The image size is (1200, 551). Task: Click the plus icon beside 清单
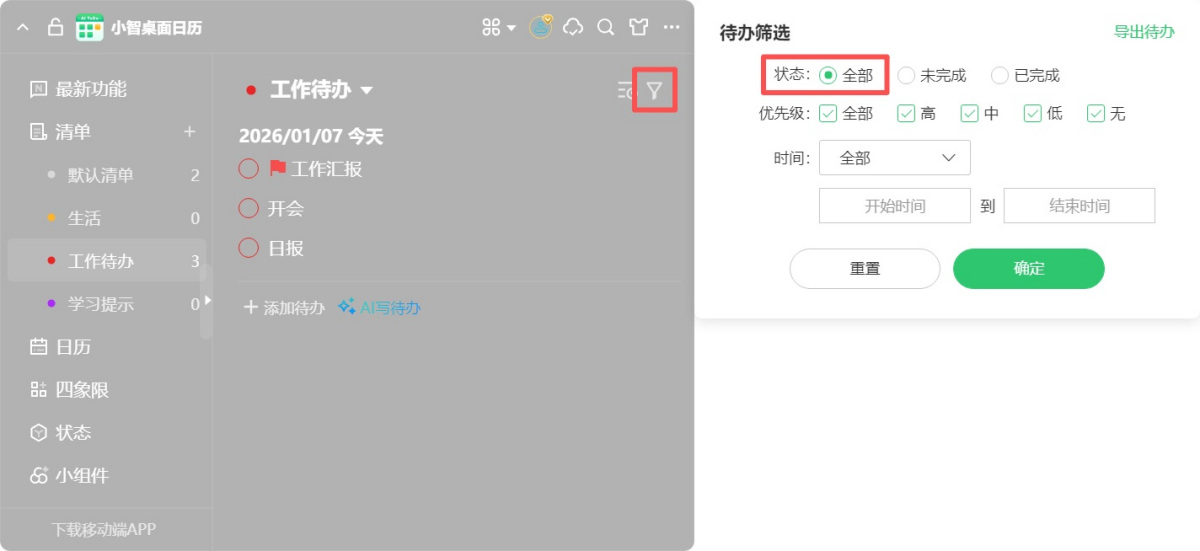tap(189, 132)
